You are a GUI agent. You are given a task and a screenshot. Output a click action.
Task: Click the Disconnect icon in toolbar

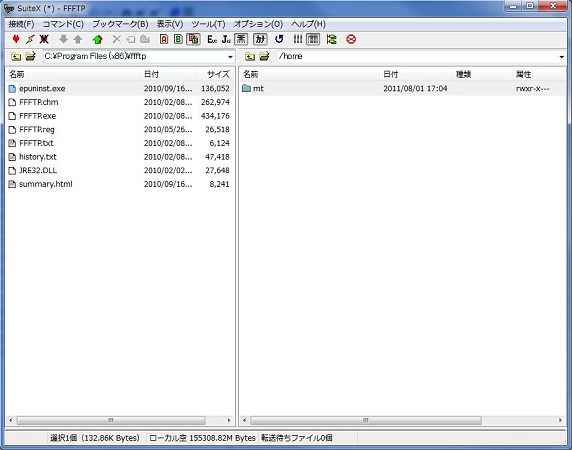(44, 39)
